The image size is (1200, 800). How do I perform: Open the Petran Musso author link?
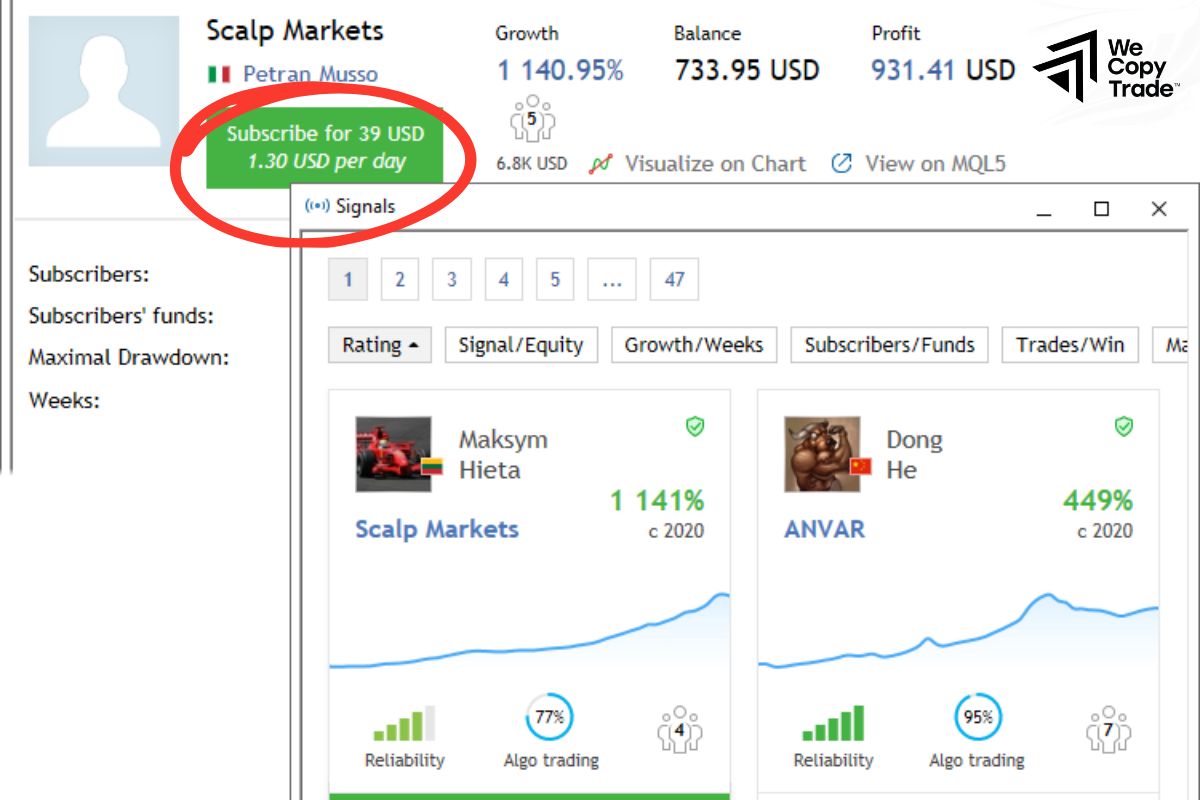click(310, 74)
